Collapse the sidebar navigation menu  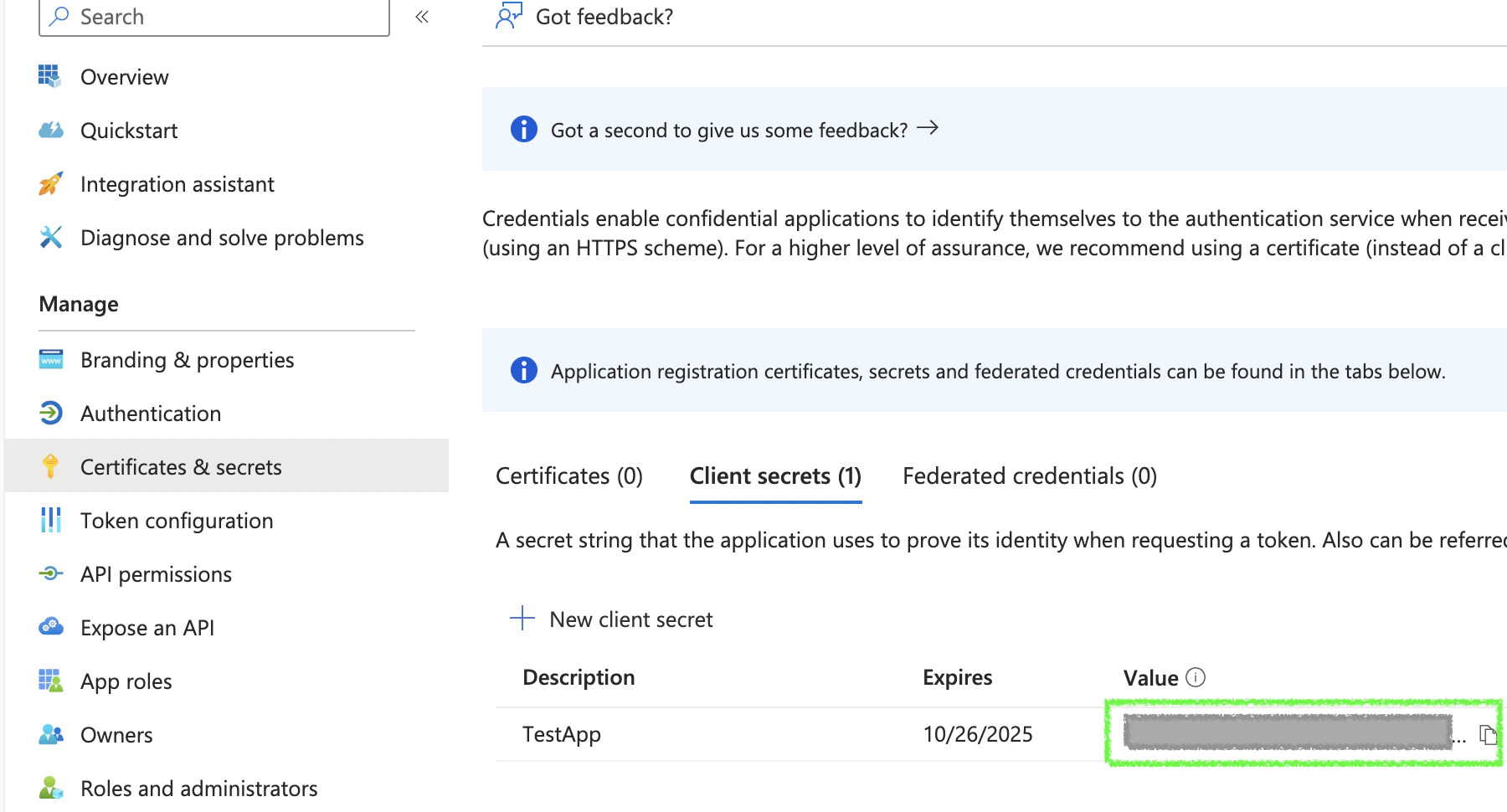422,17
